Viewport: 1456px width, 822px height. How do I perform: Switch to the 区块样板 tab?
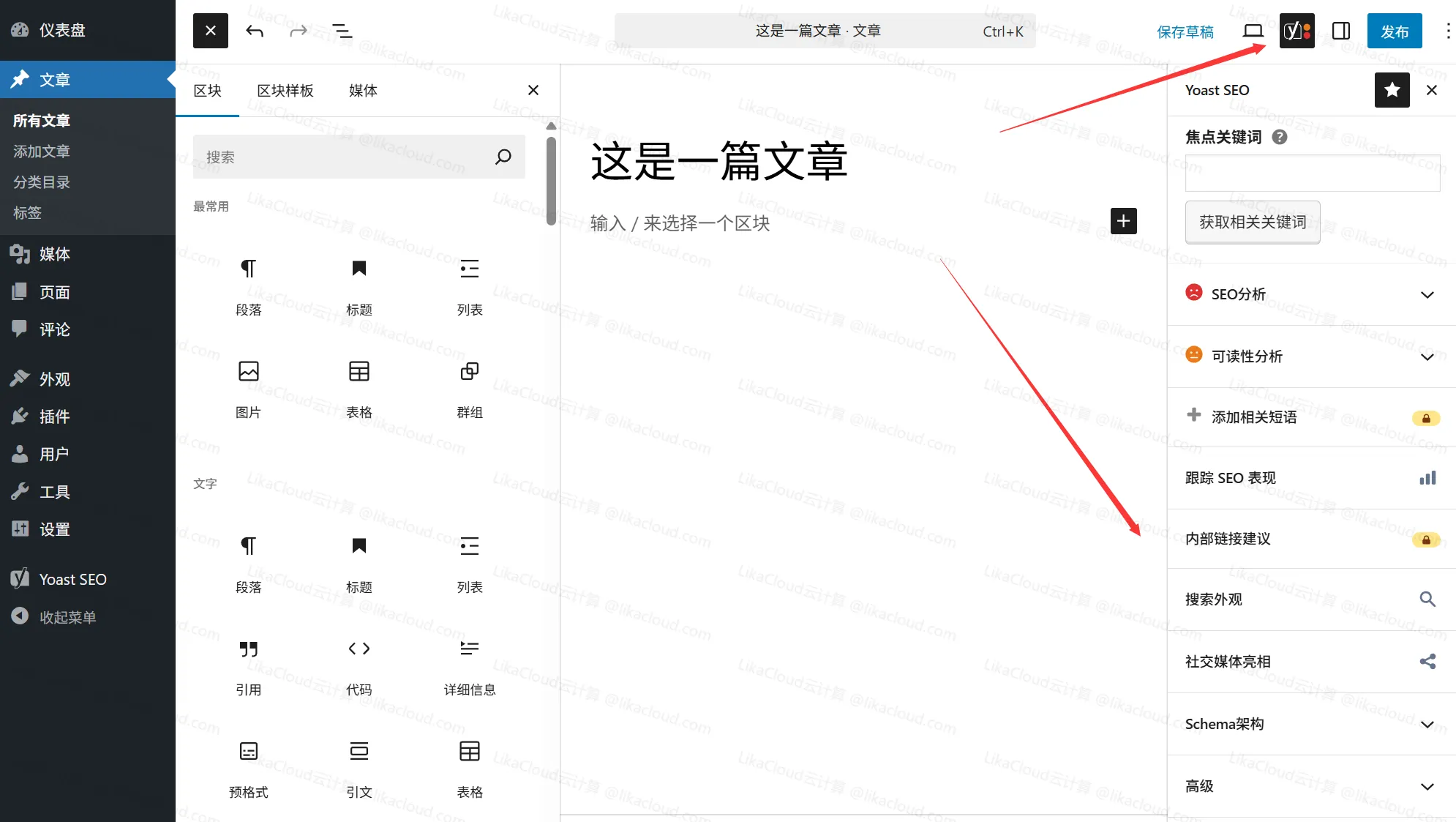pos(285,90)
